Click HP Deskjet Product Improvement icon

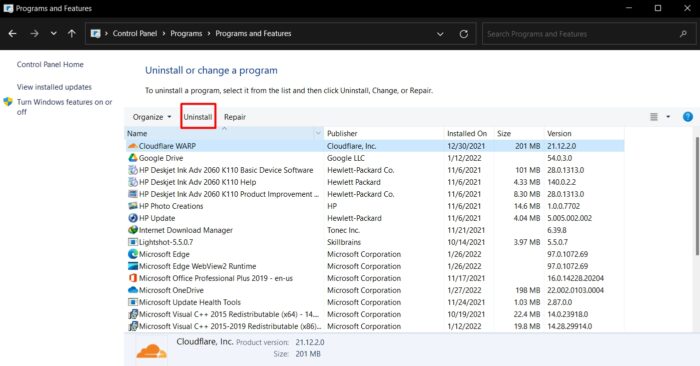(x=133, y=194)
